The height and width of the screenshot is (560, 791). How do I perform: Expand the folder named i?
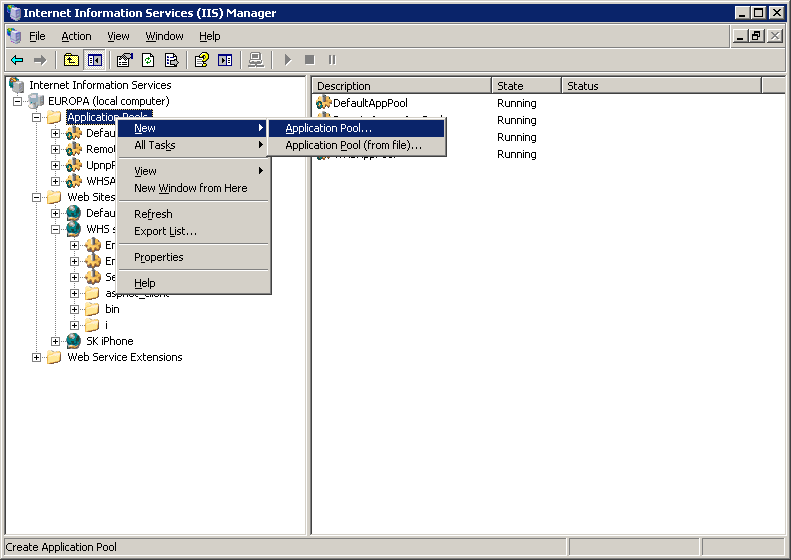point(75,325)
